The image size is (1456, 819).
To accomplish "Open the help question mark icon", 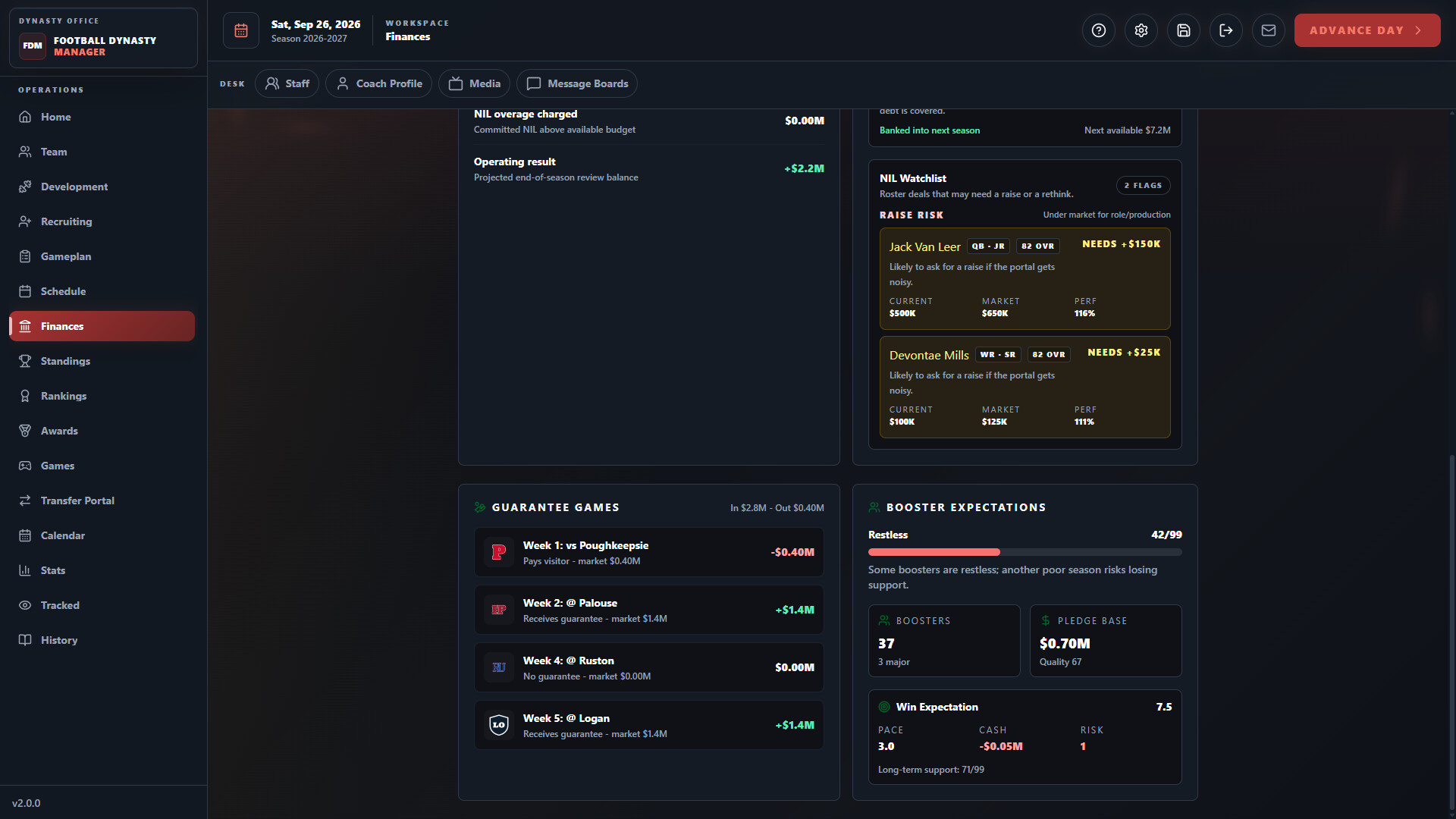I will [x=1099, y=30].
